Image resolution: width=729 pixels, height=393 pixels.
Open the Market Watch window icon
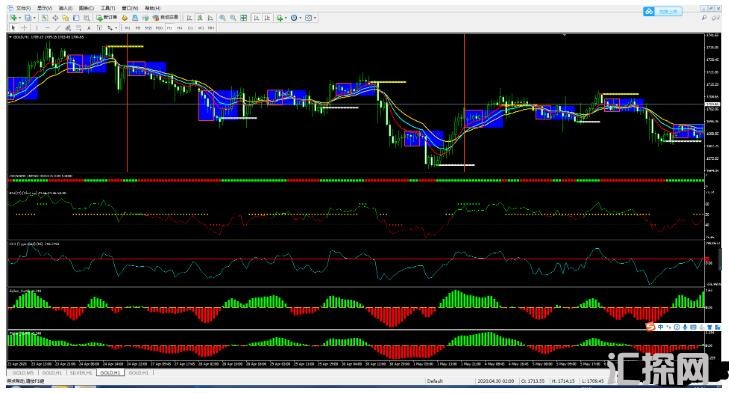45,18
